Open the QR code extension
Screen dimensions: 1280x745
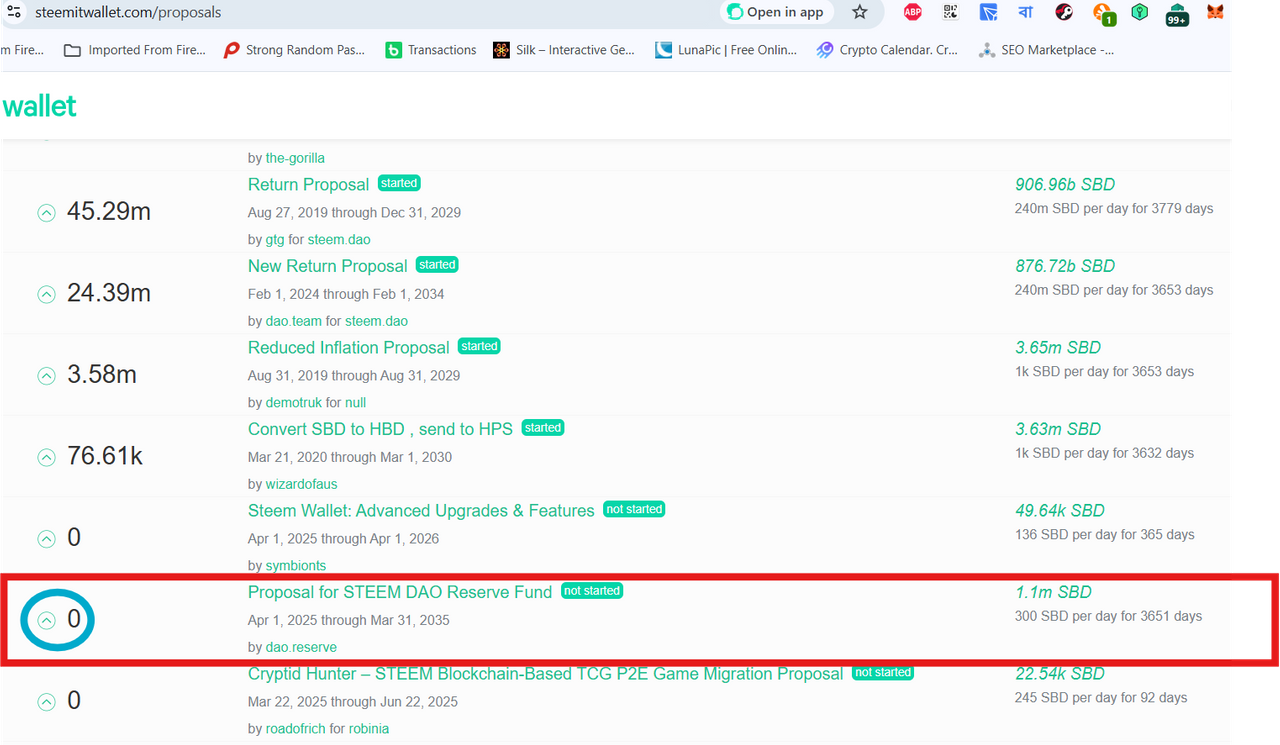point(950,12)
